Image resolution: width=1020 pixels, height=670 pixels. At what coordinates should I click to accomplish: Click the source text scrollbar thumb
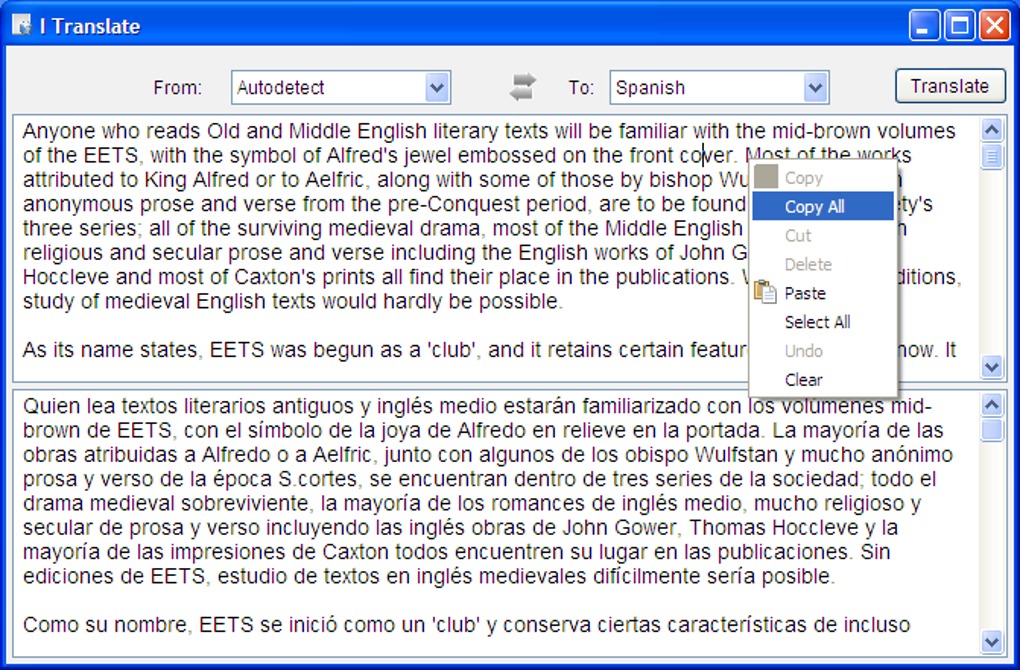[x=991, y=156]
